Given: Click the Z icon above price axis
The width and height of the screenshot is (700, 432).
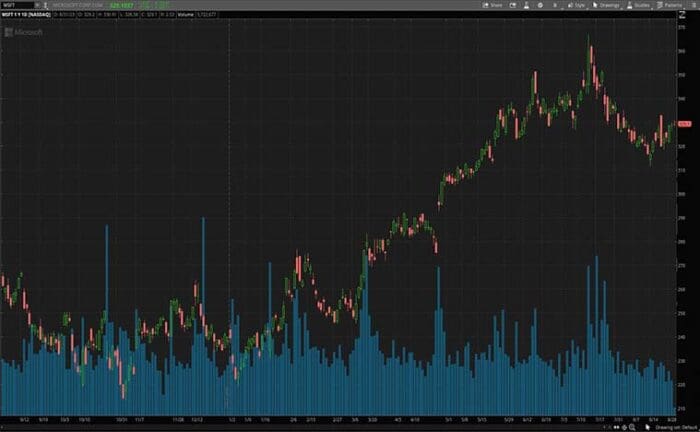Looking at the screenshot, I should click(682, 15).
